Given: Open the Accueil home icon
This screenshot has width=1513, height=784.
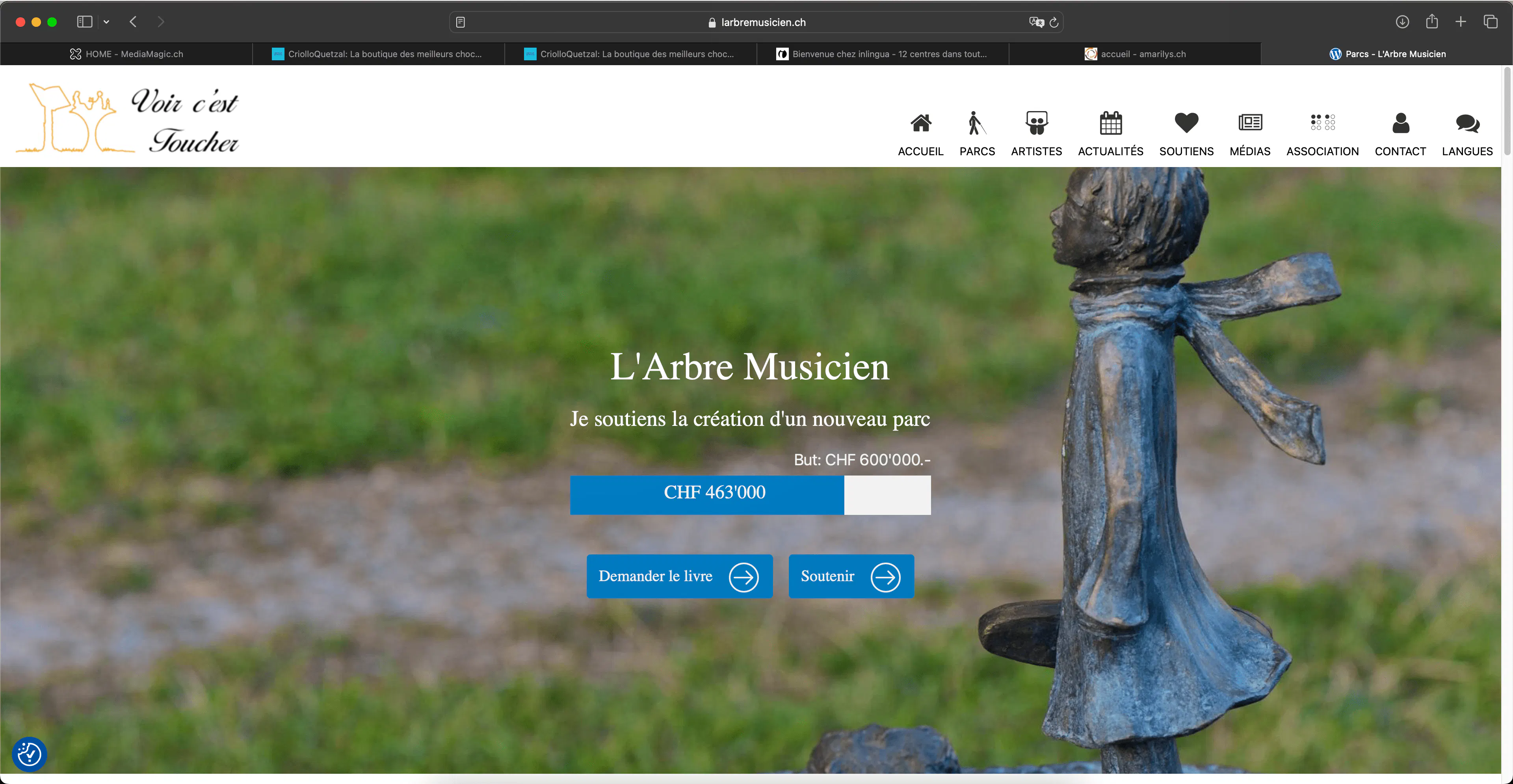Looking at the screenshot, I should coord(920,123).
